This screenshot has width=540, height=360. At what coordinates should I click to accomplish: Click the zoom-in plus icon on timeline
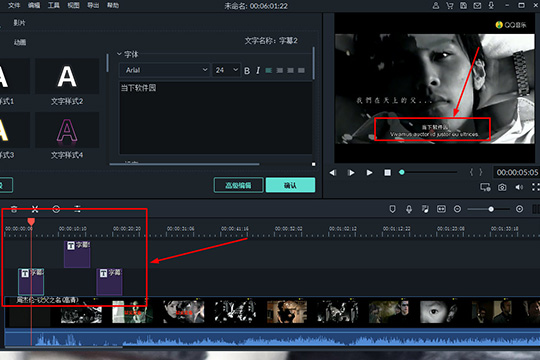click(x=519, y=209)
